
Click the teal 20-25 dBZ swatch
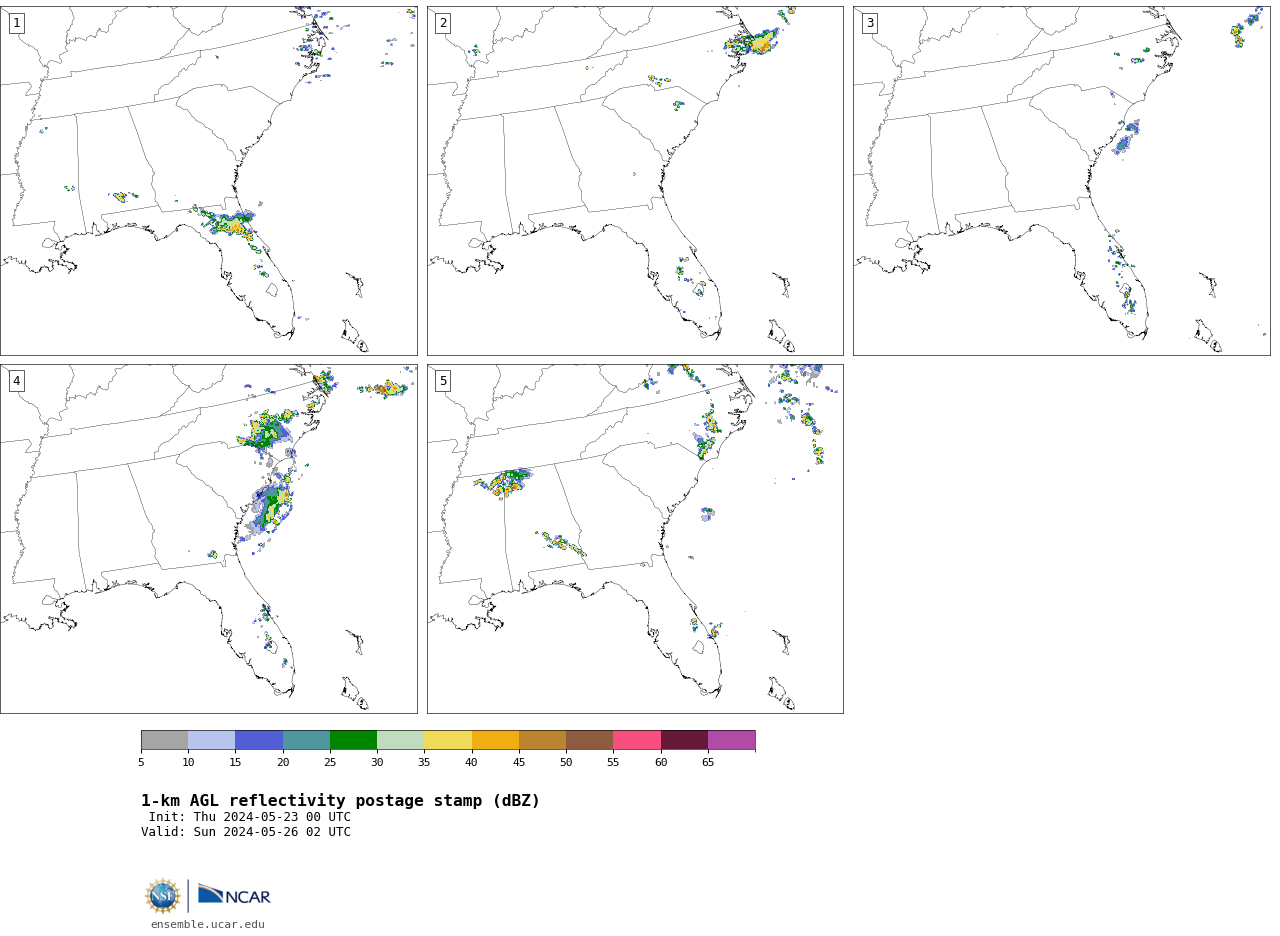click(306, 740)
